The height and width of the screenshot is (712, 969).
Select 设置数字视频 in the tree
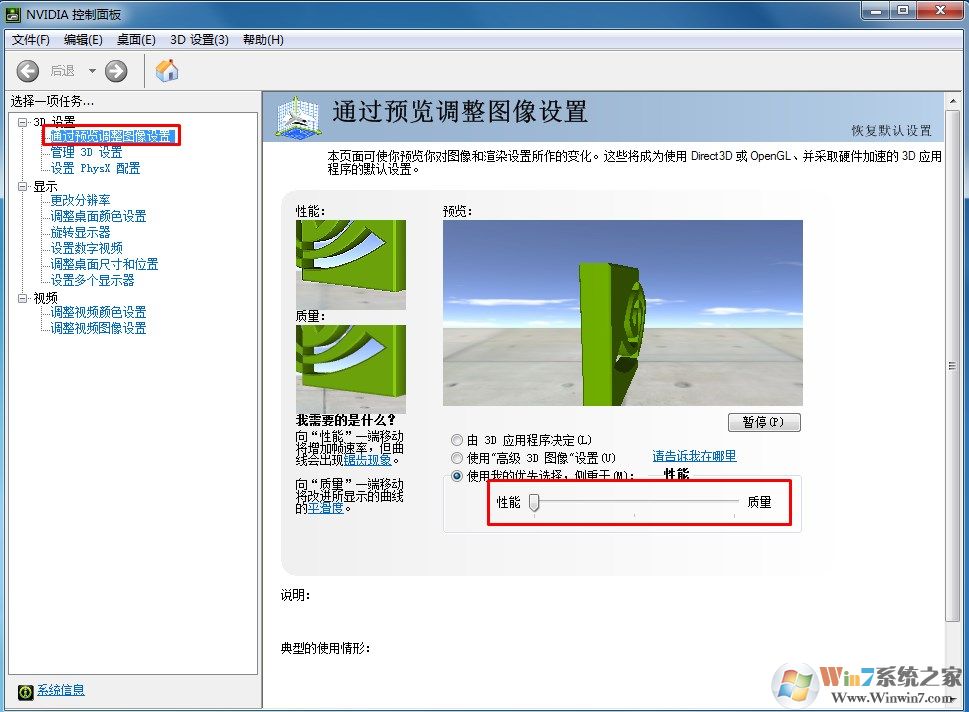[87, 248]
